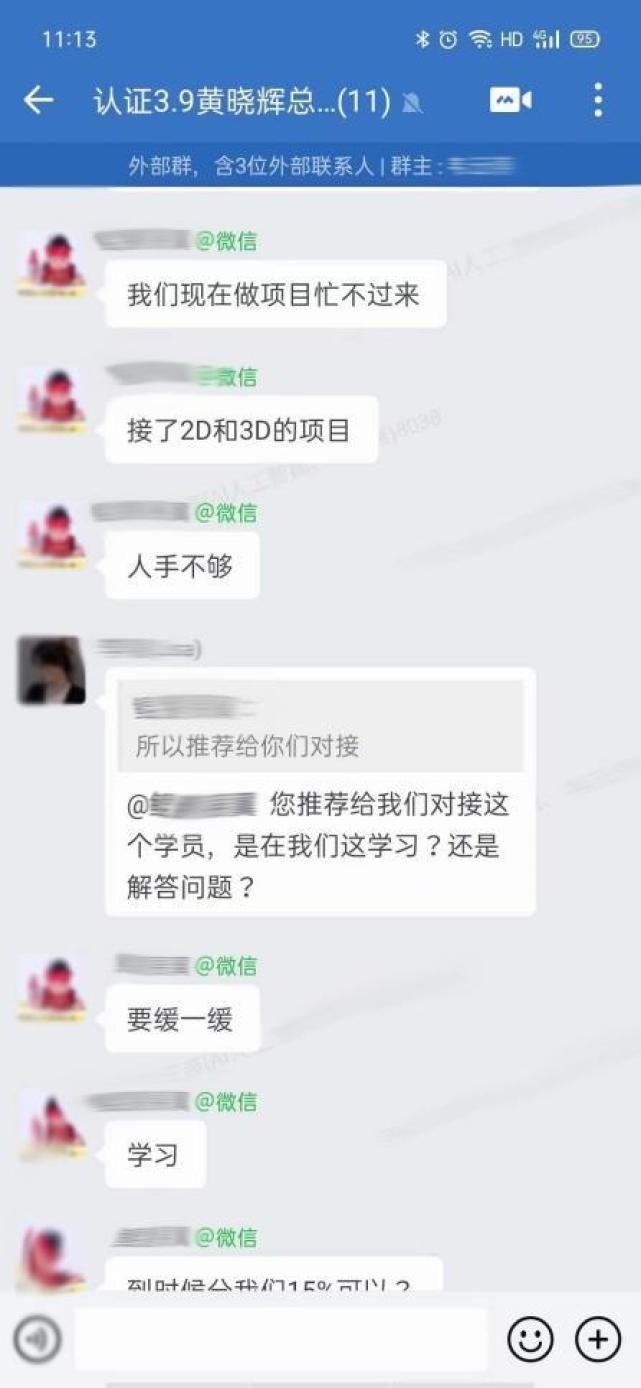This screenshot has width=641, height=1388.
Task: Tap the Bluetooth icon in status bar
Action: (x=422, y=39)
